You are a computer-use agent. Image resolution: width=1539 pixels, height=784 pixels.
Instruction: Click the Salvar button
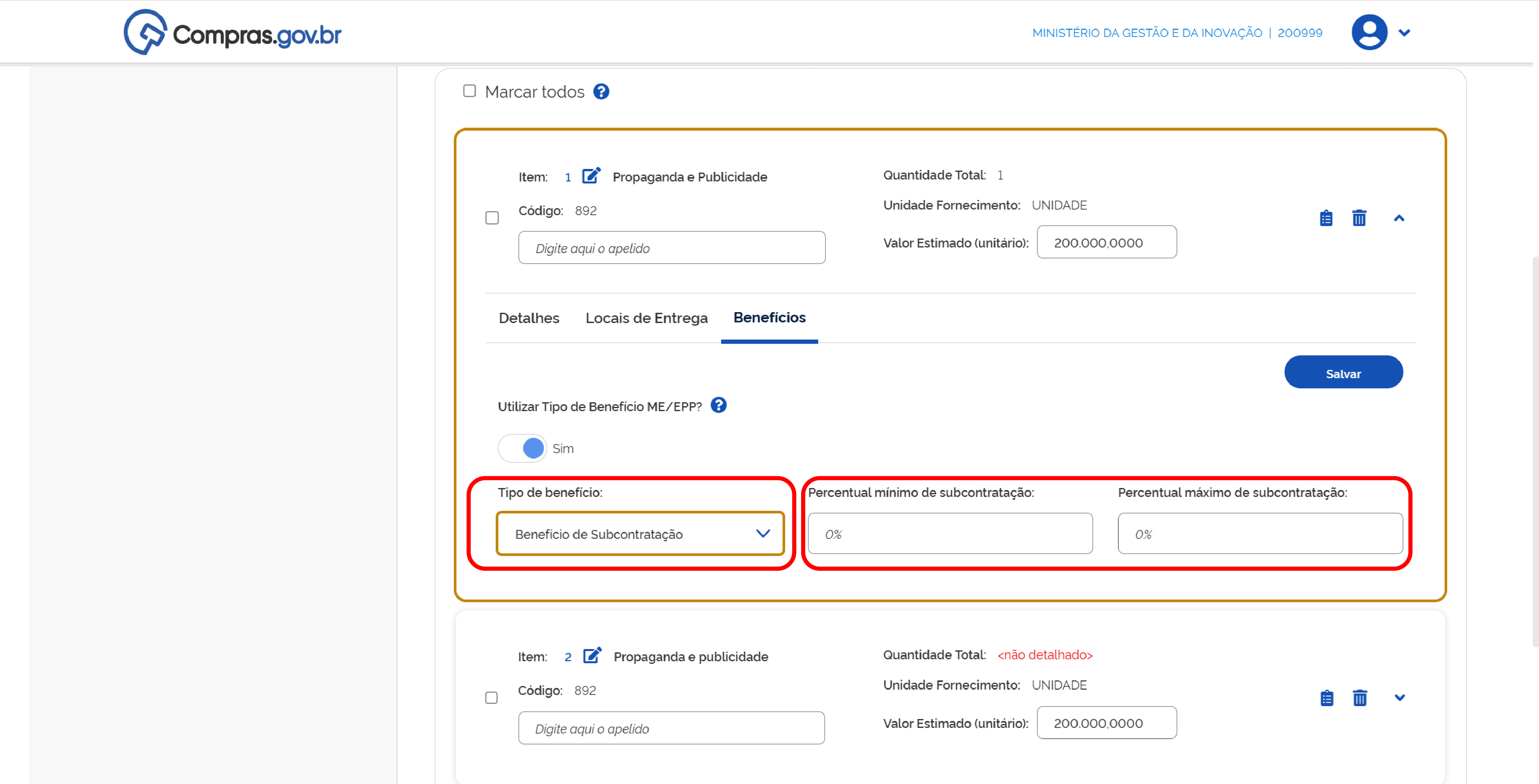pyautogui.click(x=1343, y=373)
